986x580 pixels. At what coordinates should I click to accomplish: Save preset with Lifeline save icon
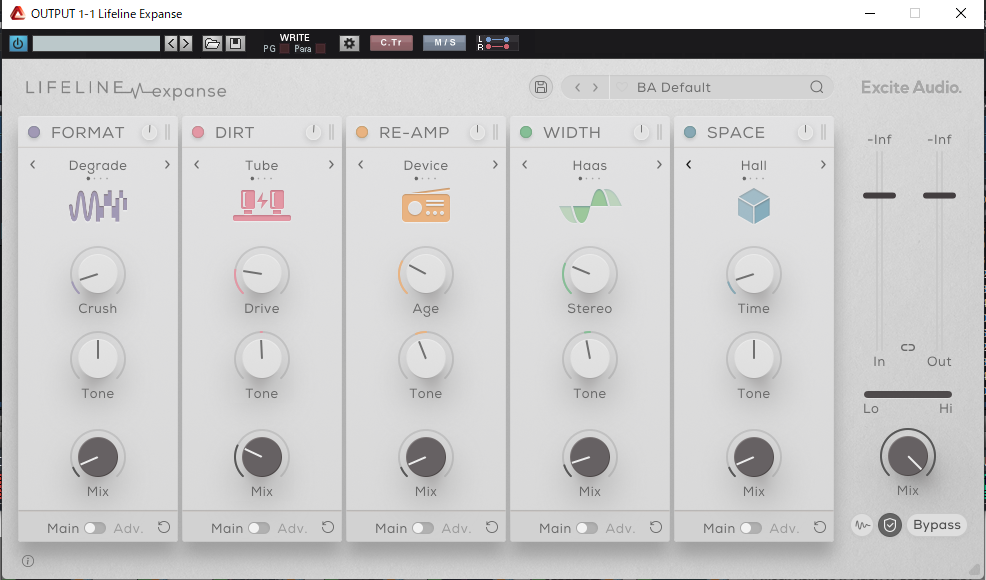click(541, 87)
